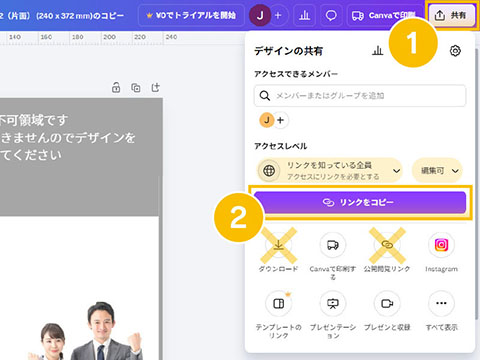Expand the 編集可 permission dropdown
480x360 pixels.
(437, 171)
